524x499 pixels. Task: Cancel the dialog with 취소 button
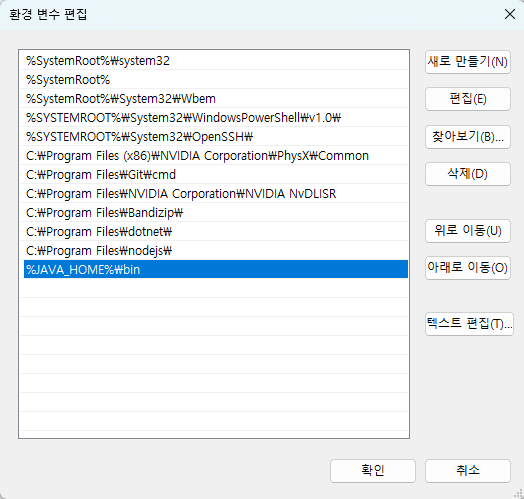coord(468,471)
